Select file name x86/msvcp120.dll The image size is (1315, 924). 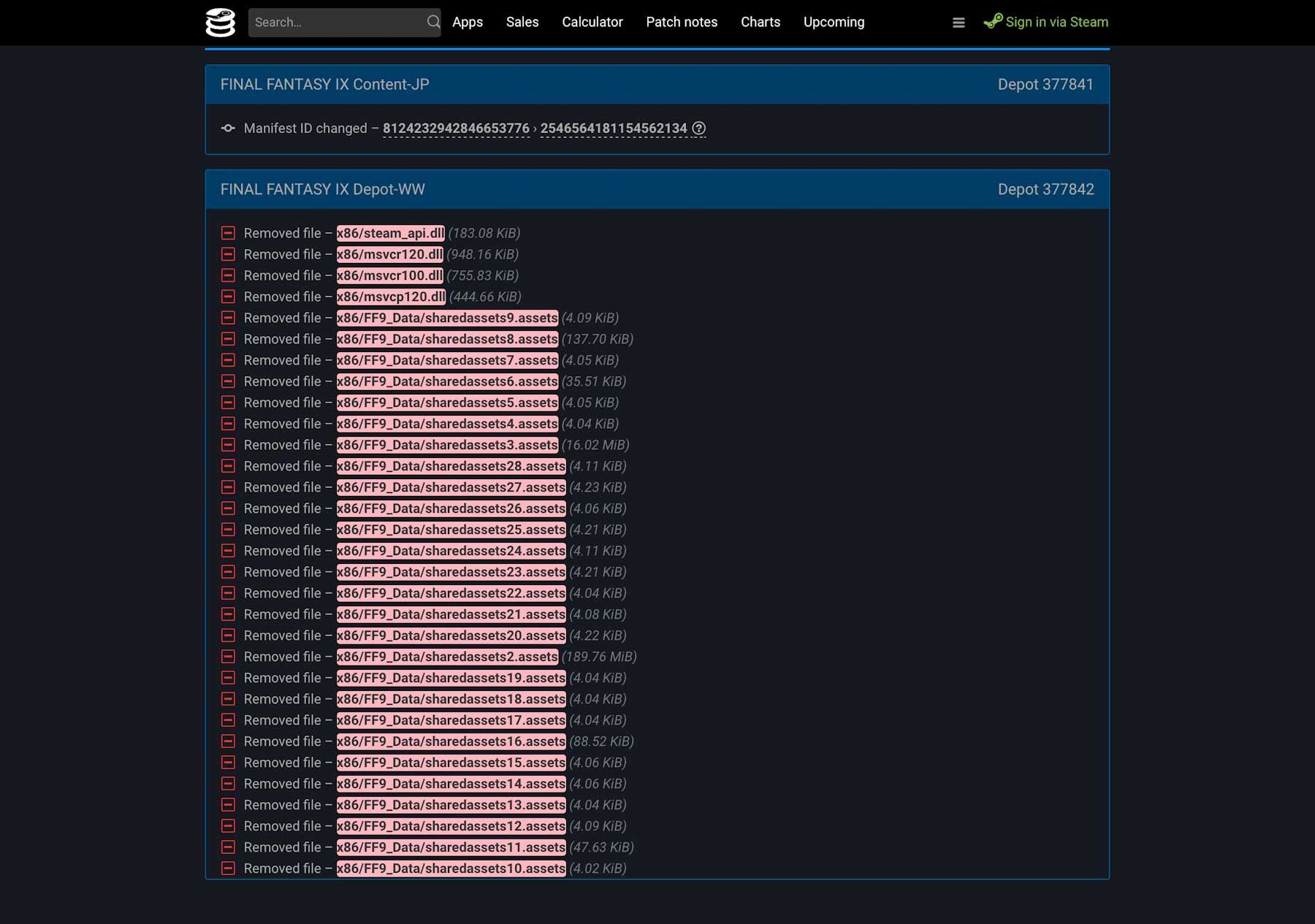[x=391, y=297]
